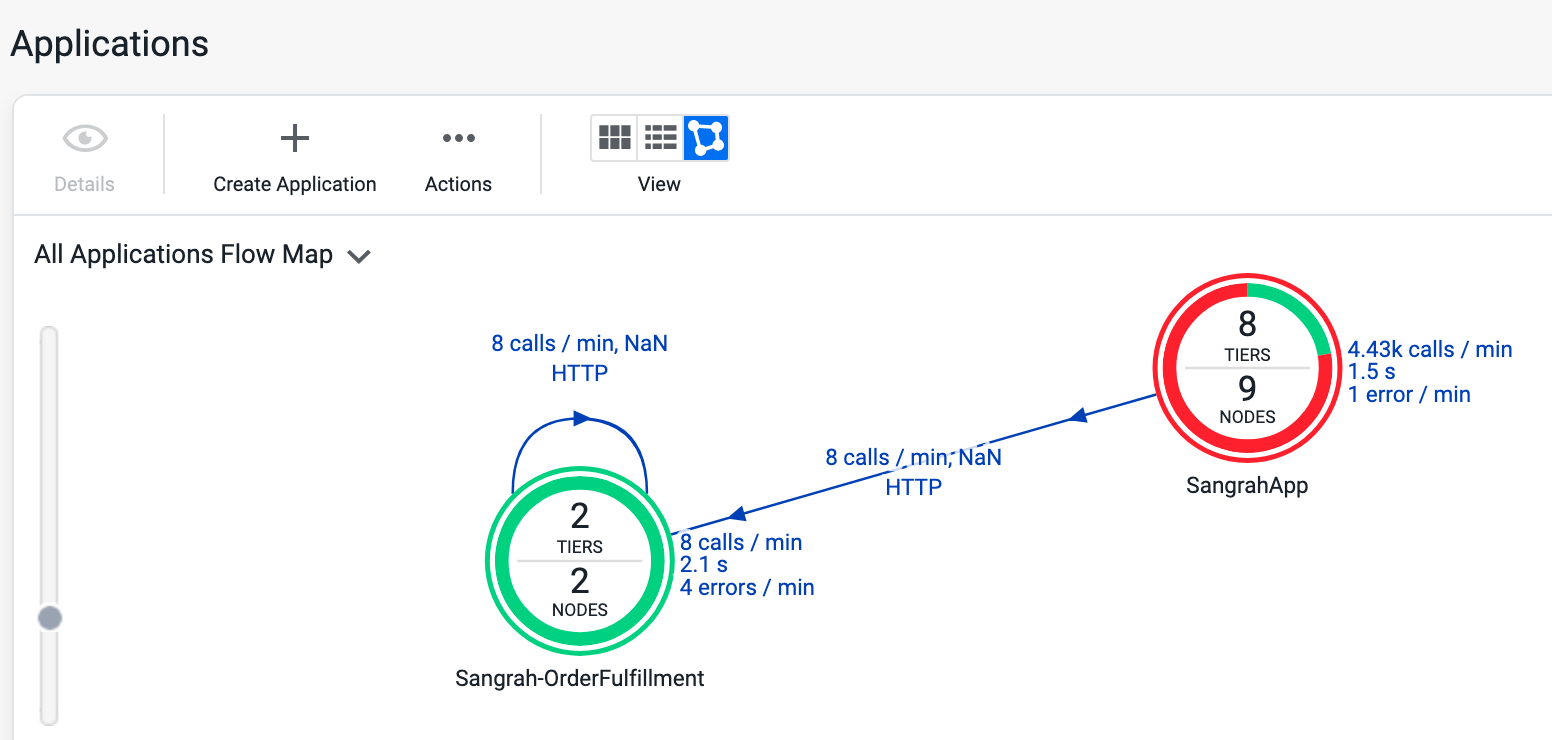Click the plus Create Application icon

294,138
